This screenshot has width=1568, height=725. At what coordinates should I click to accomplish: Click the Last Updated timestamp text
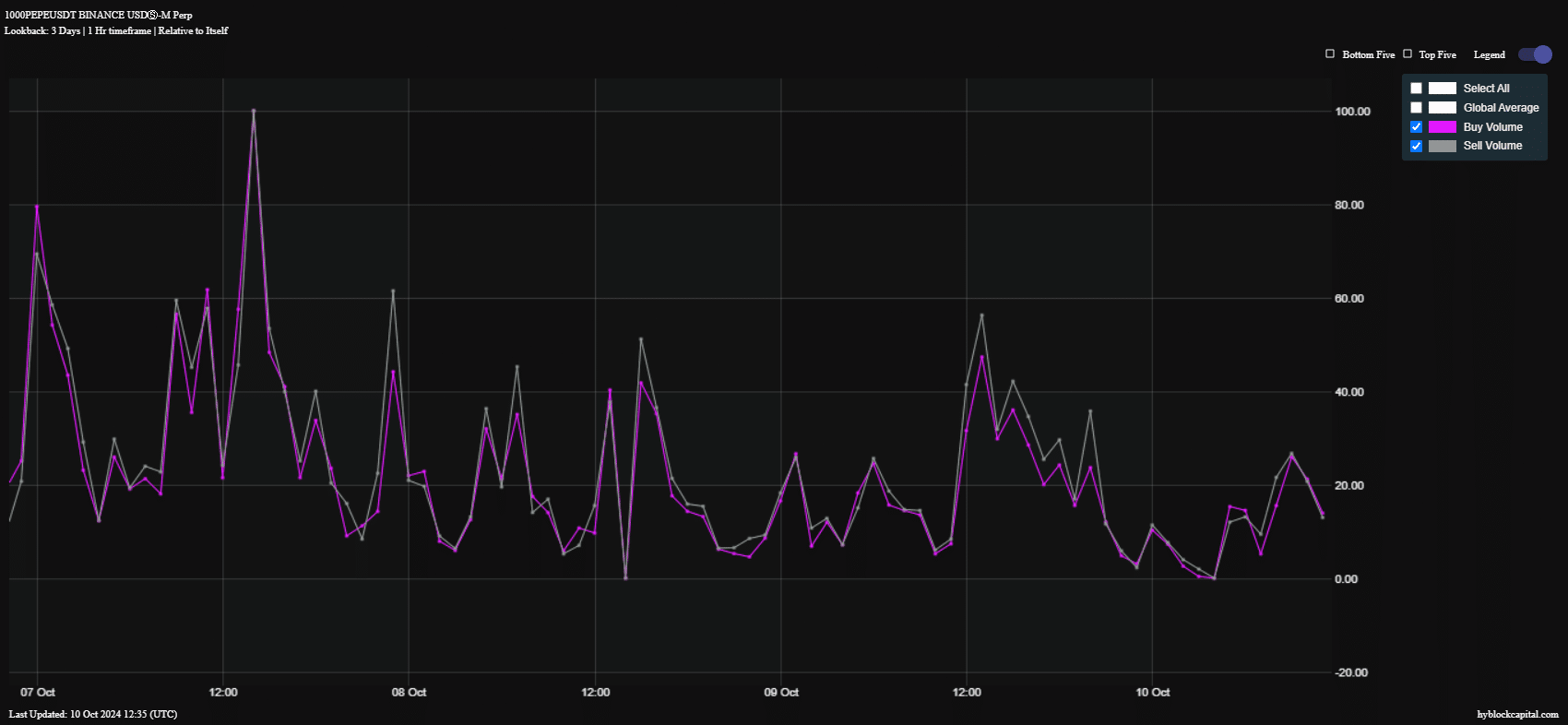[93, 714]
